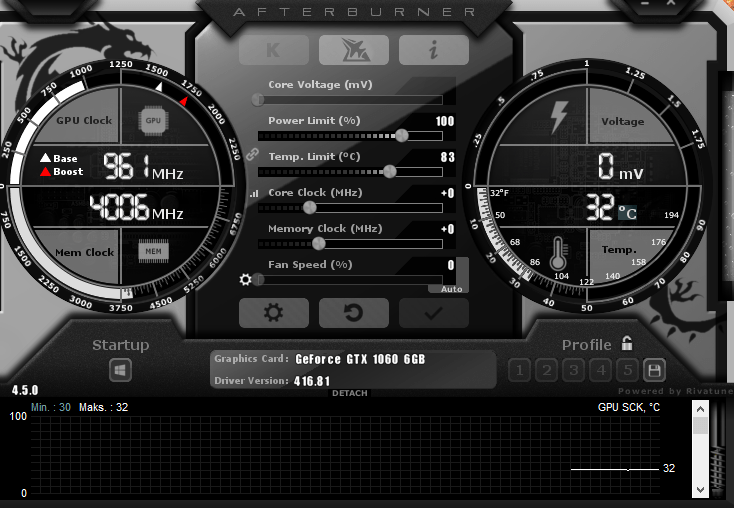Toggle the Windows startup button

[x=120, y=371]
